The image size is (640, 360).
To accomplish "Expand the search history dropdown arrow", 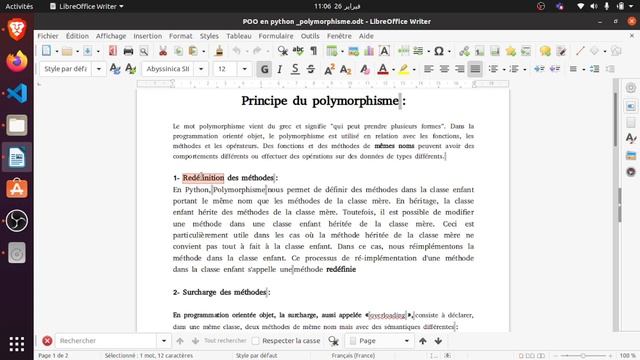I will 164,341.
